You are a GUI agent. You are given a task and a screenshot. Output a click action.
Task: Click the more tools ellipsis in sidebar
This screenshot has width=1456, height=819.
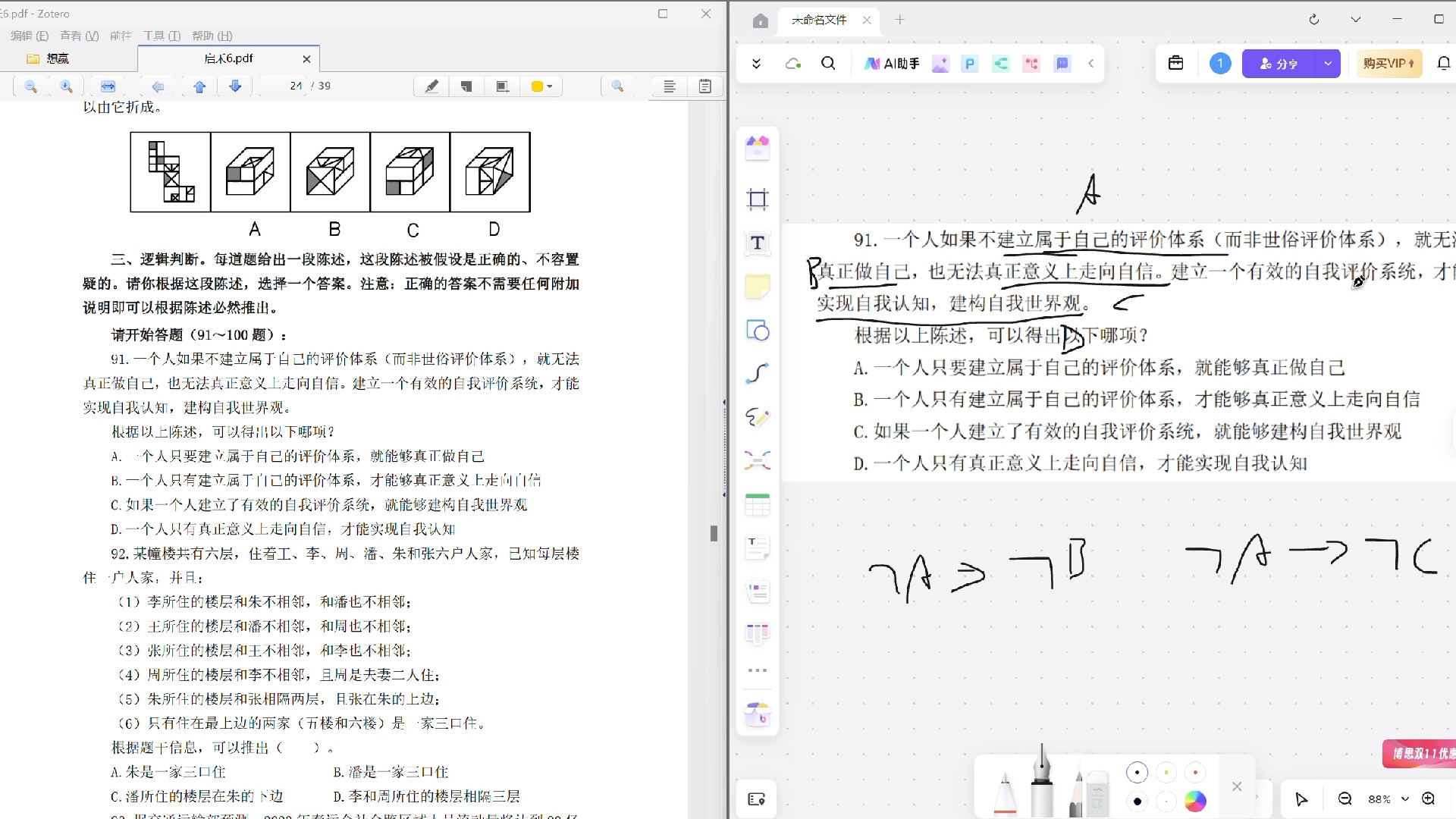758,670
